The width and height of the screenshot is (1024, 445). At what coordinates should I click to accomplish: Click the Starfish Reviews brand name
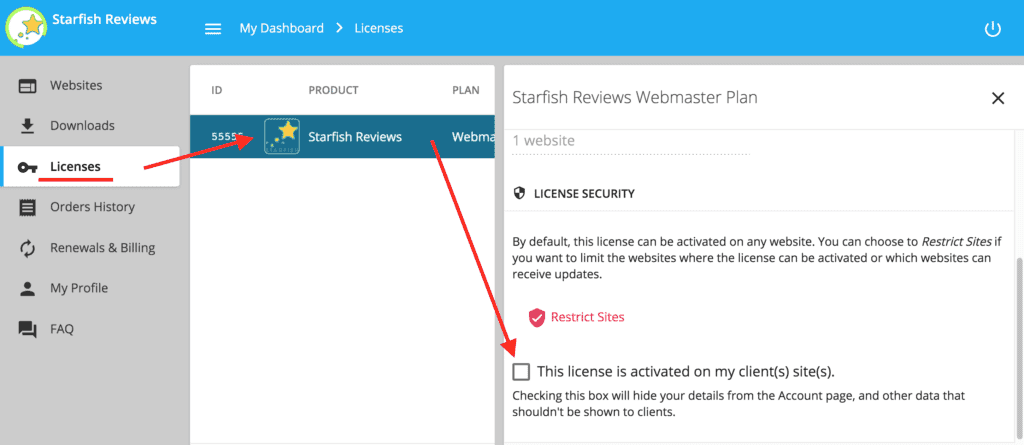pyautogui.click(x=104, y=20)
